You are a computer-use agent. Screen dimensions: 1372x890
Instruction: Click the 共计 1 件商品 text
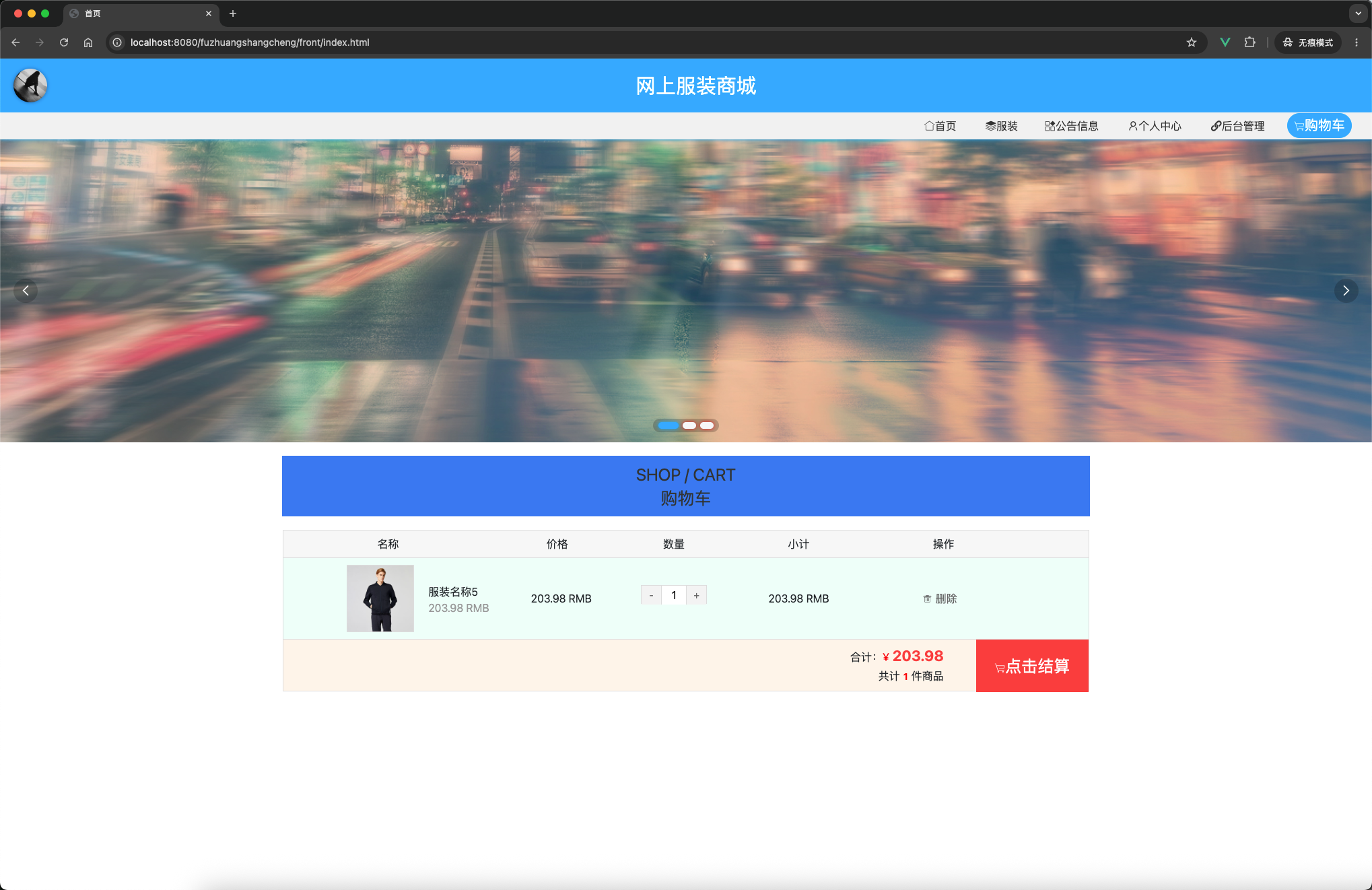[911, 676]
